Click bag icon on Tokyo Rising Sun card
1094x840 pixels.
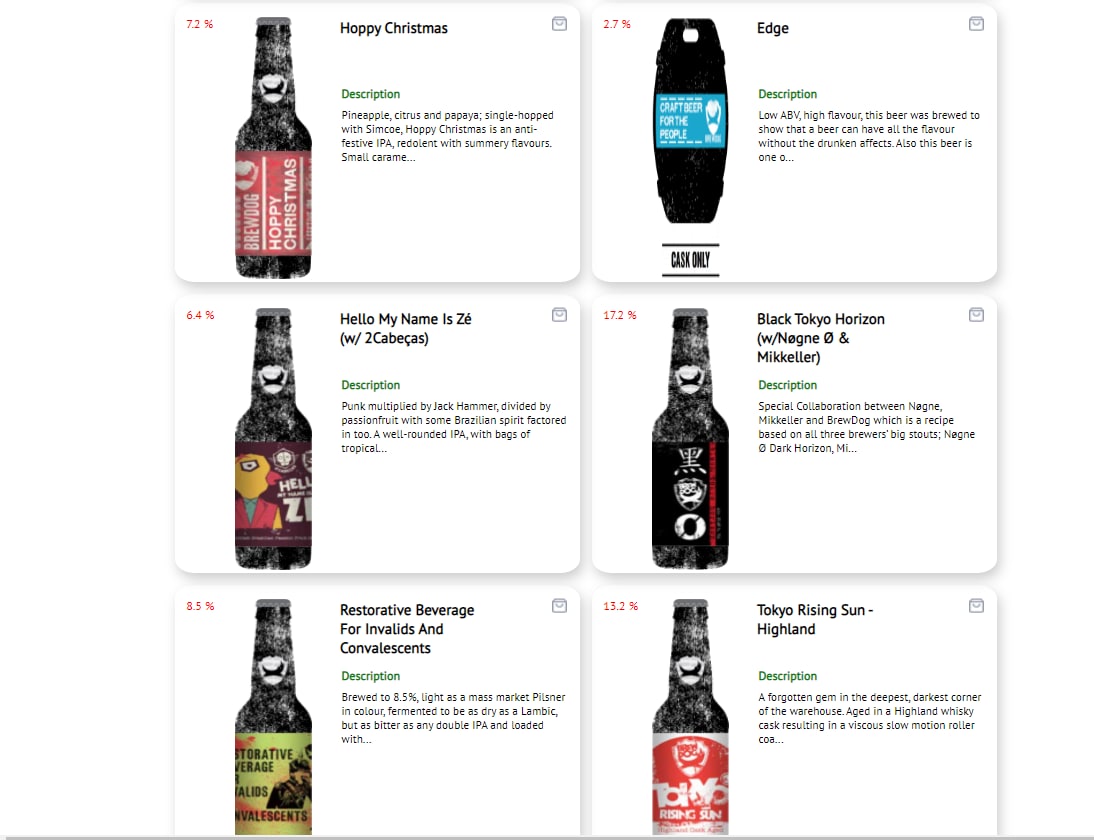pyautogui.click(x=977, y=606)
